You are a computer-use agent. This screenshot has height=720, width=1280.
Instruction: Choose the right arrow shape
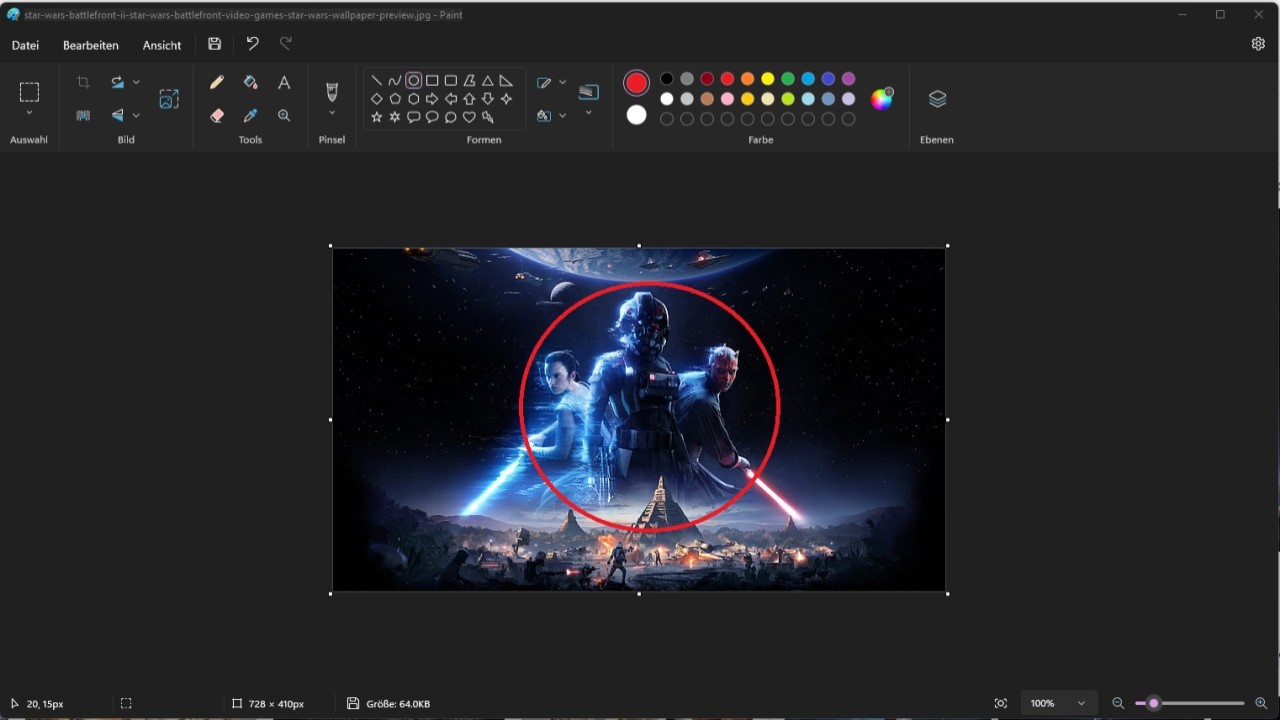432,99
